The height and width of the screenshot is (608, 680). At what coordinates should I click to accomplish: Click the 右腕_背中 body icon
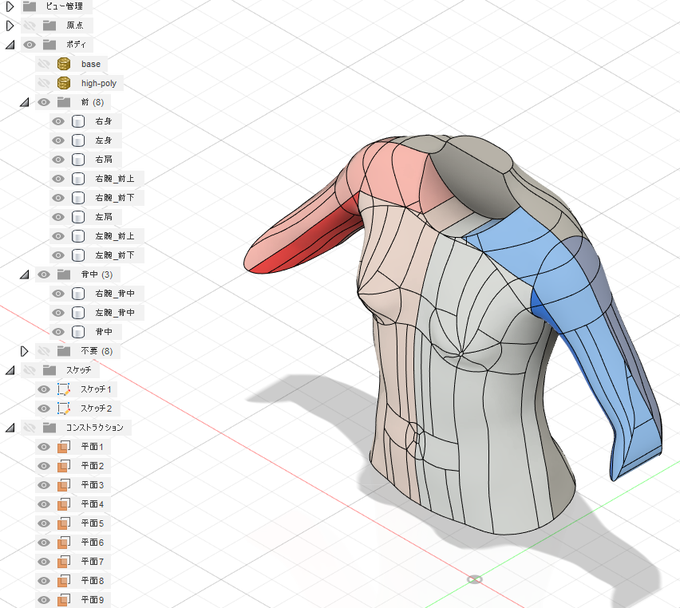pyautogui.click(x=78, y=294)
